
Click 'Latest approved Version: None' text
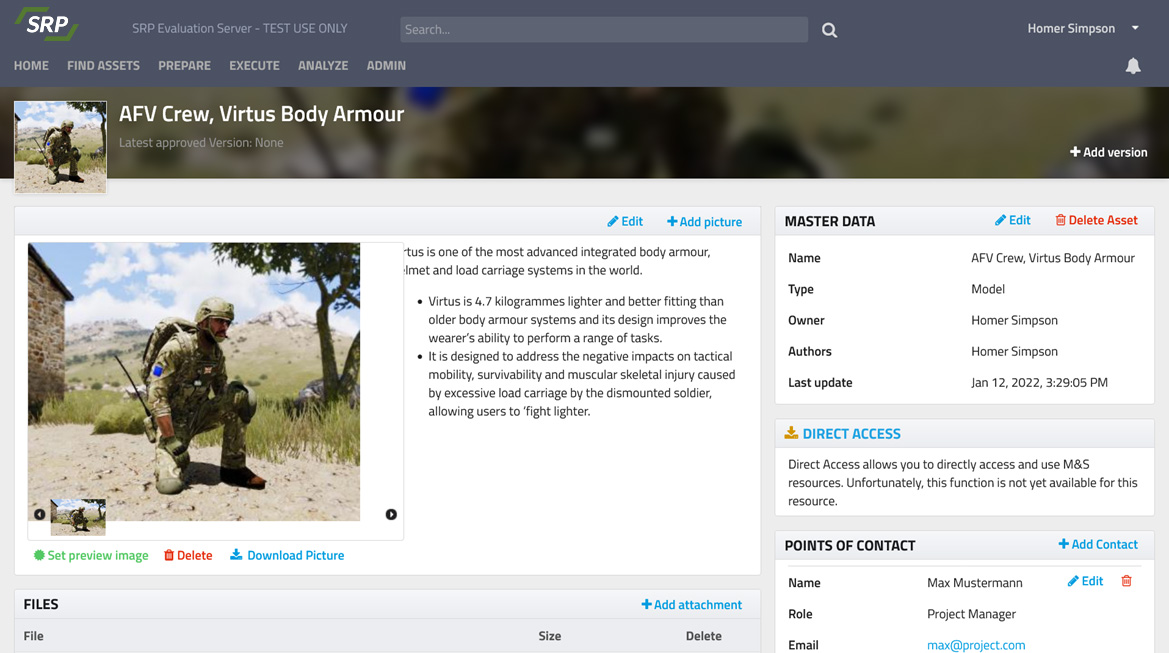[x=201, y=142]
